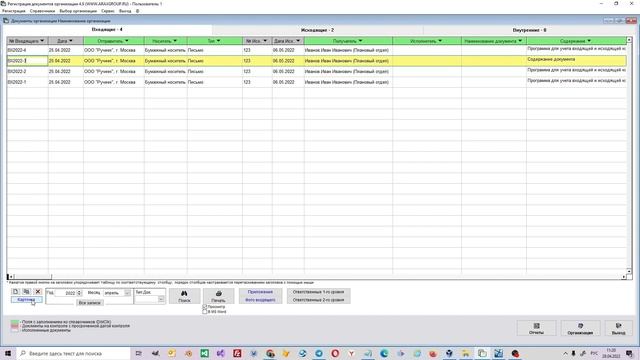The height and width of the screenshot is (360, 640).
Task: Click the Выход exit button at bottom right
Action: 618,328
